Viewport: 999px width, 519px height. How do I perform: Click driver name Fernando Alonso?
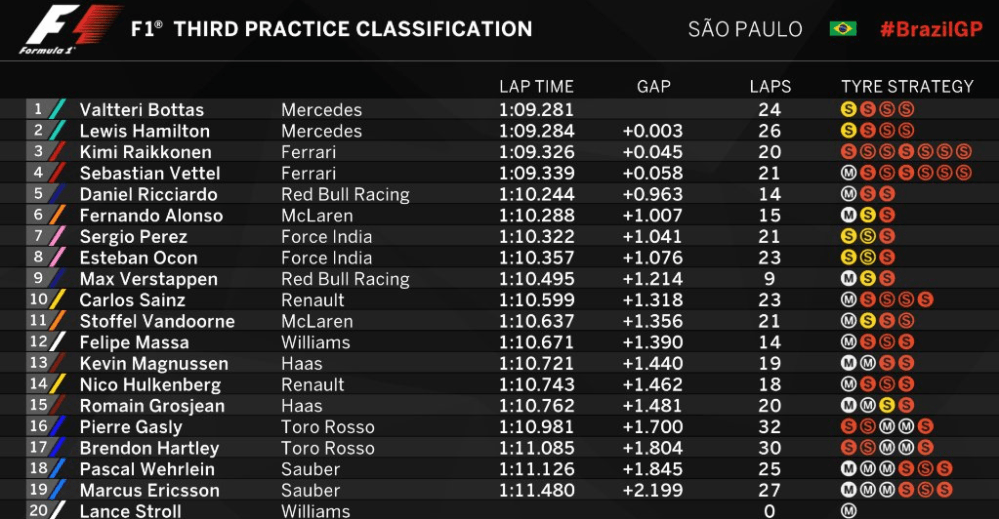151,215
